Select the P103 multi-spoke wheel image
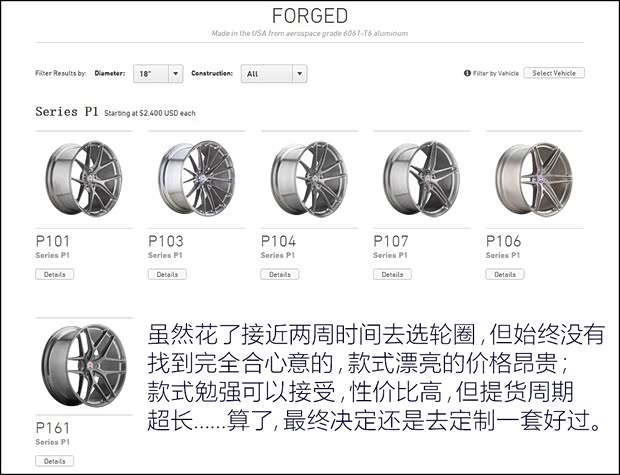 point(197,179)
